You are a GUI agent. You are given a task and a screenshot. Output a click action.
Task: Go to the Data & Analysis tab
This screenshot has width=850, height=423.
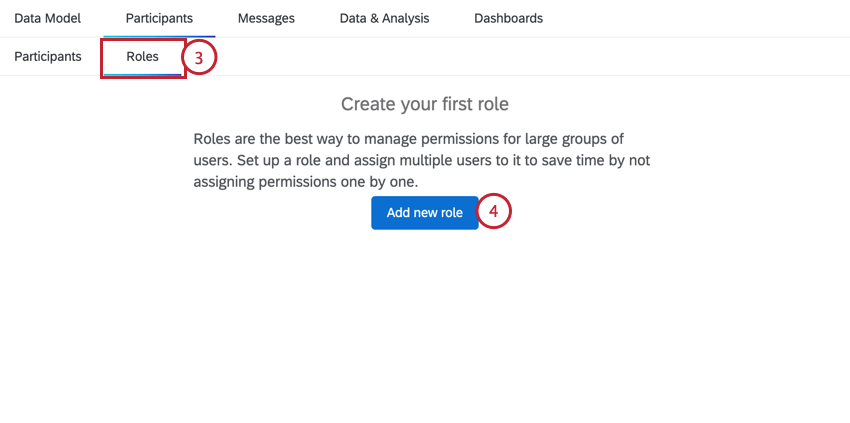pos(384,18)
